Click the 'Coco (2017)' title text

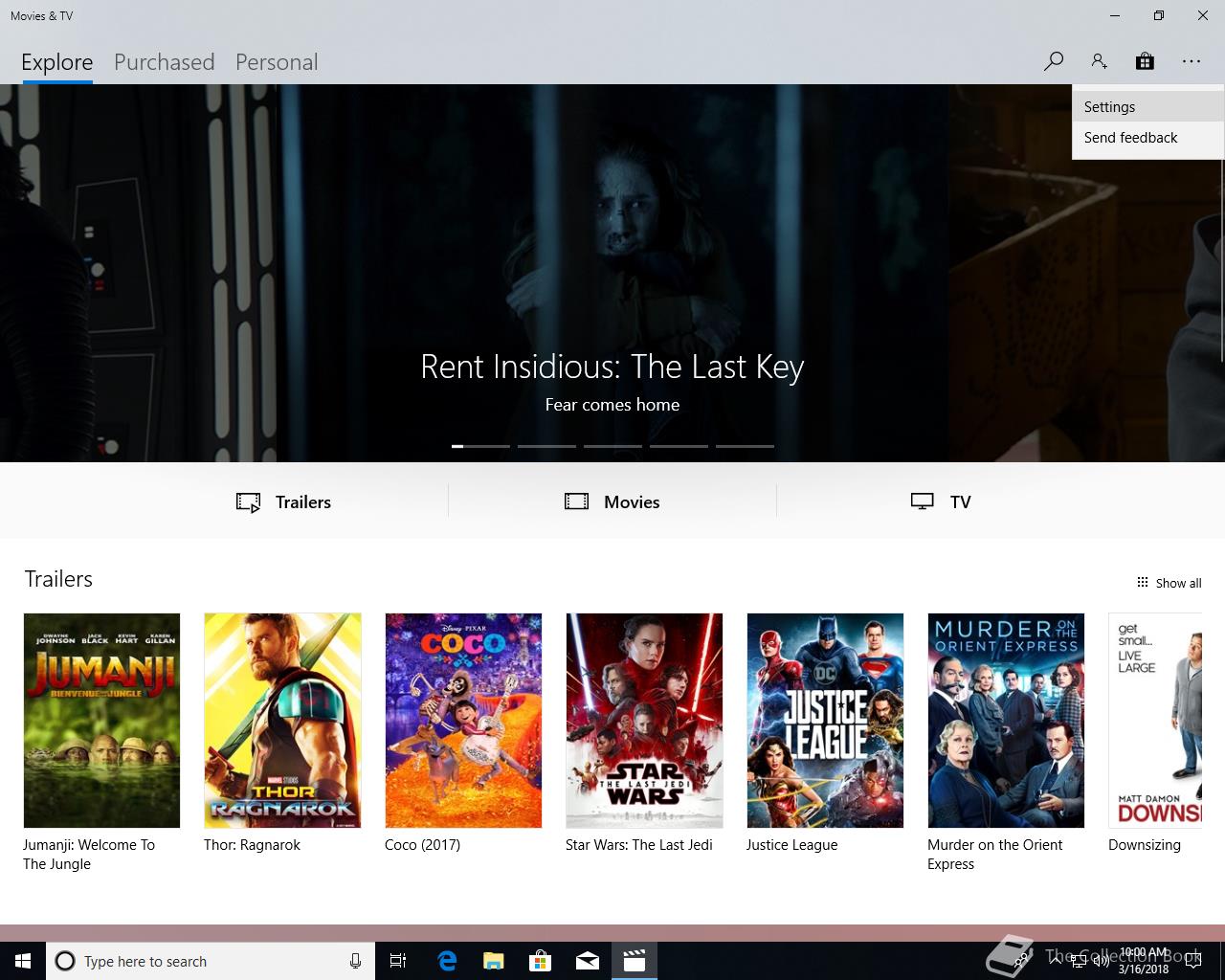(x=422, y=845)
